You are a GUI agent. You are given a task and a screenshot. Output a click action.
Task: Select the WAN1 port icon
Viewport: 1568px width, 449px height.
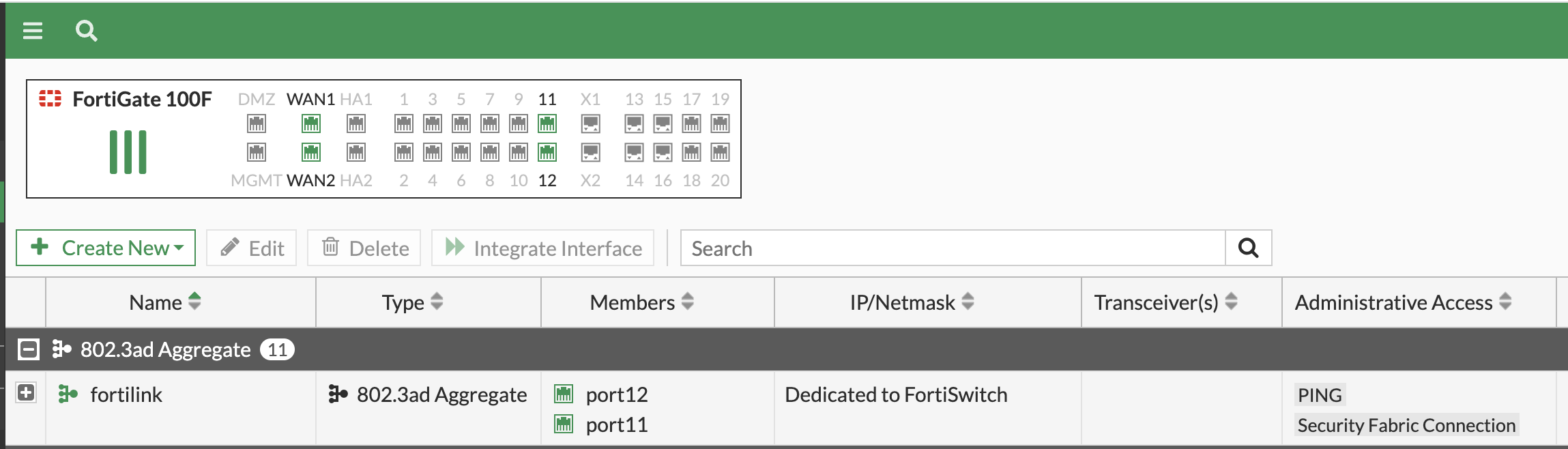point(311,124)
